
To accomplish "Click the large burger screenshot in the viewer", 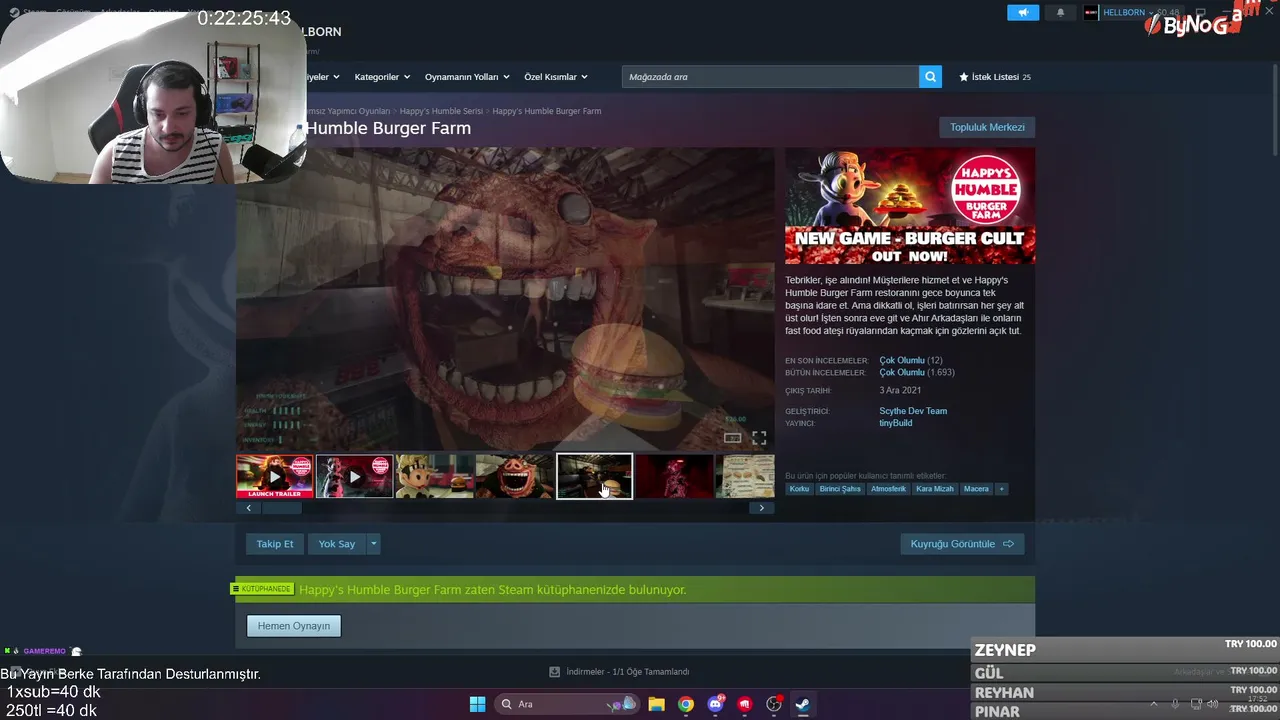I will pos(505,300).
